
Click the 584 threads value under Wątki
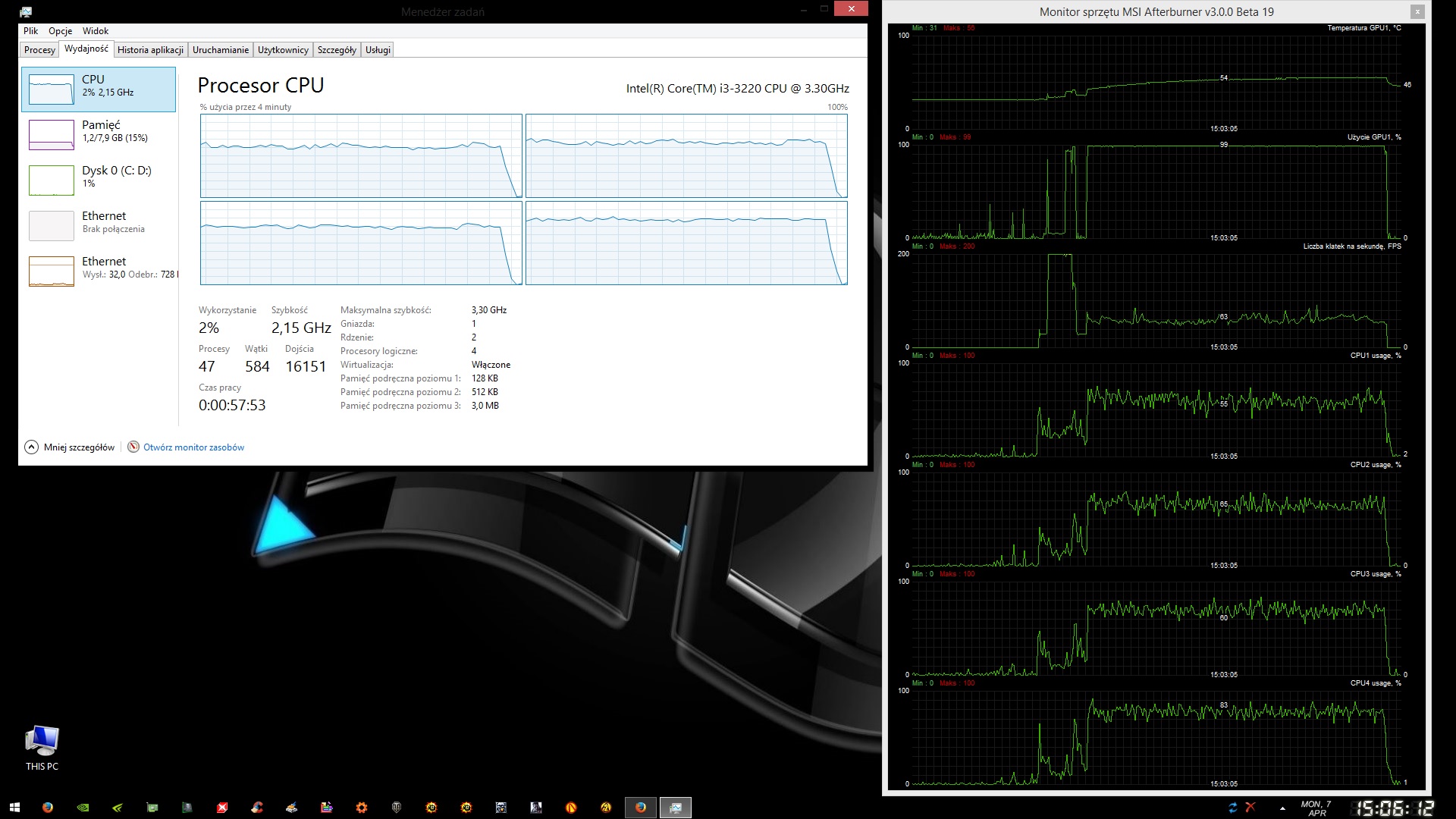(x=257, y=366)
